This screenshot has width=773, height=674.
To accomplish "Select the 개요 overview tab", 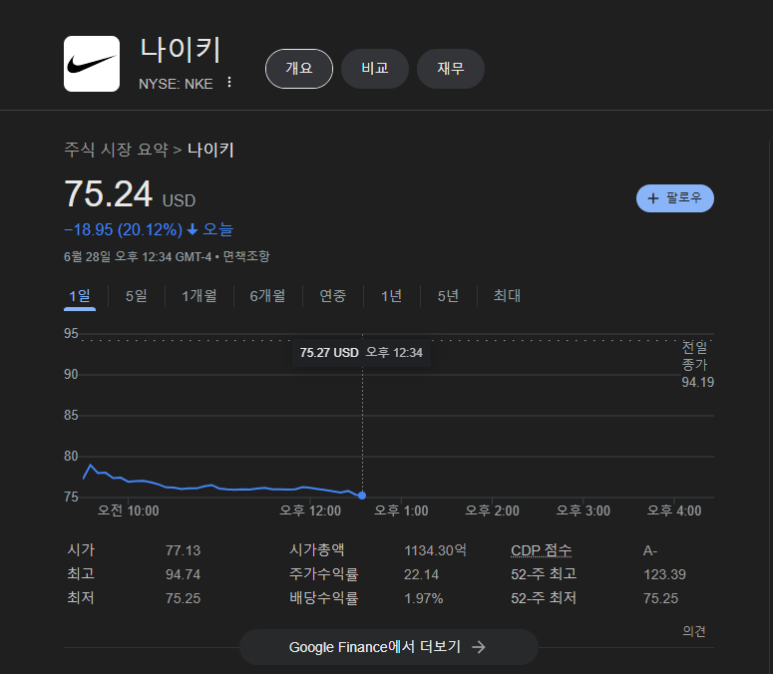I will pyautogui.click(x=299, y=69).
